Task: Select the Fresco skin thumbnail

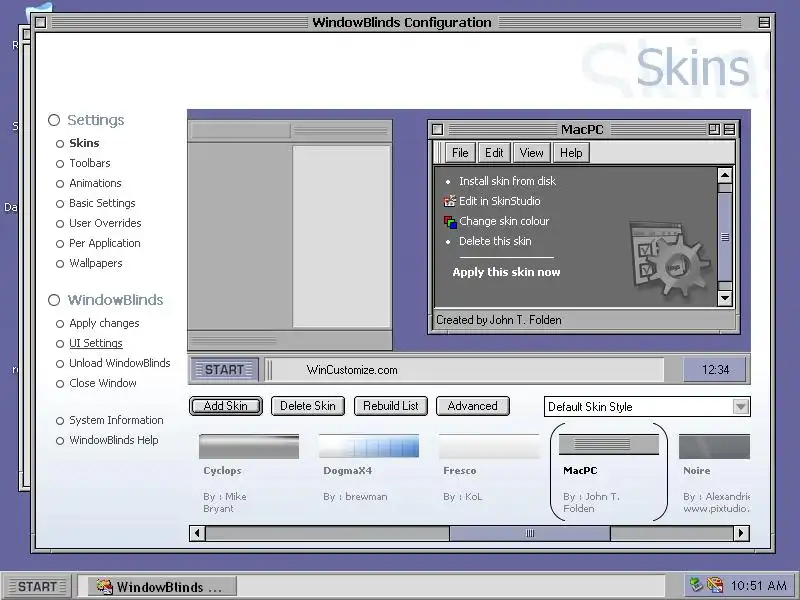Action: click(x=489, y=446)
